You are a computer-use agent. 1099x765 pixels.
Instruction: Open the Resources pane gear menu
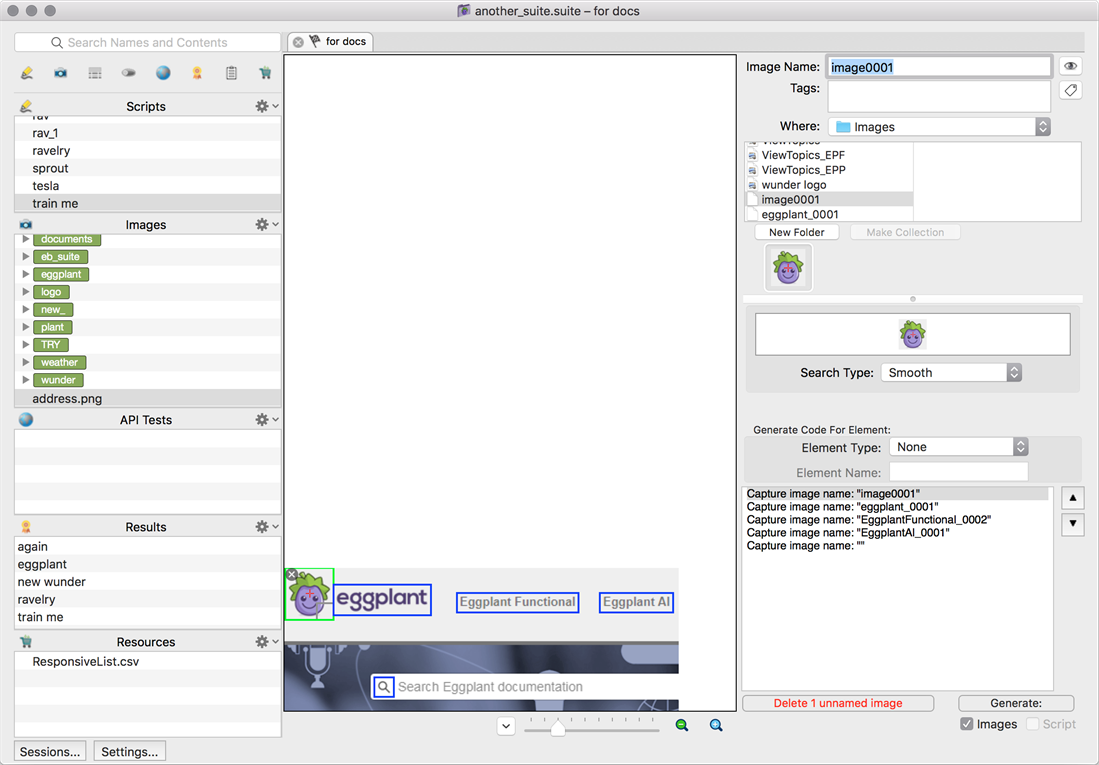266,642
